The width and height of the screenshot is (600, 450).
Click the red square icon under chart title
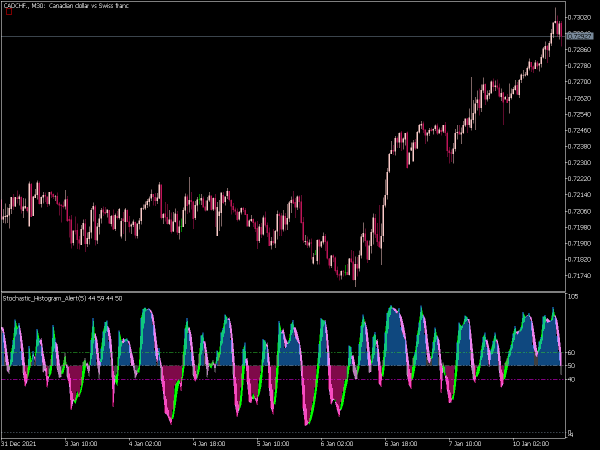(x=9, y=12)
